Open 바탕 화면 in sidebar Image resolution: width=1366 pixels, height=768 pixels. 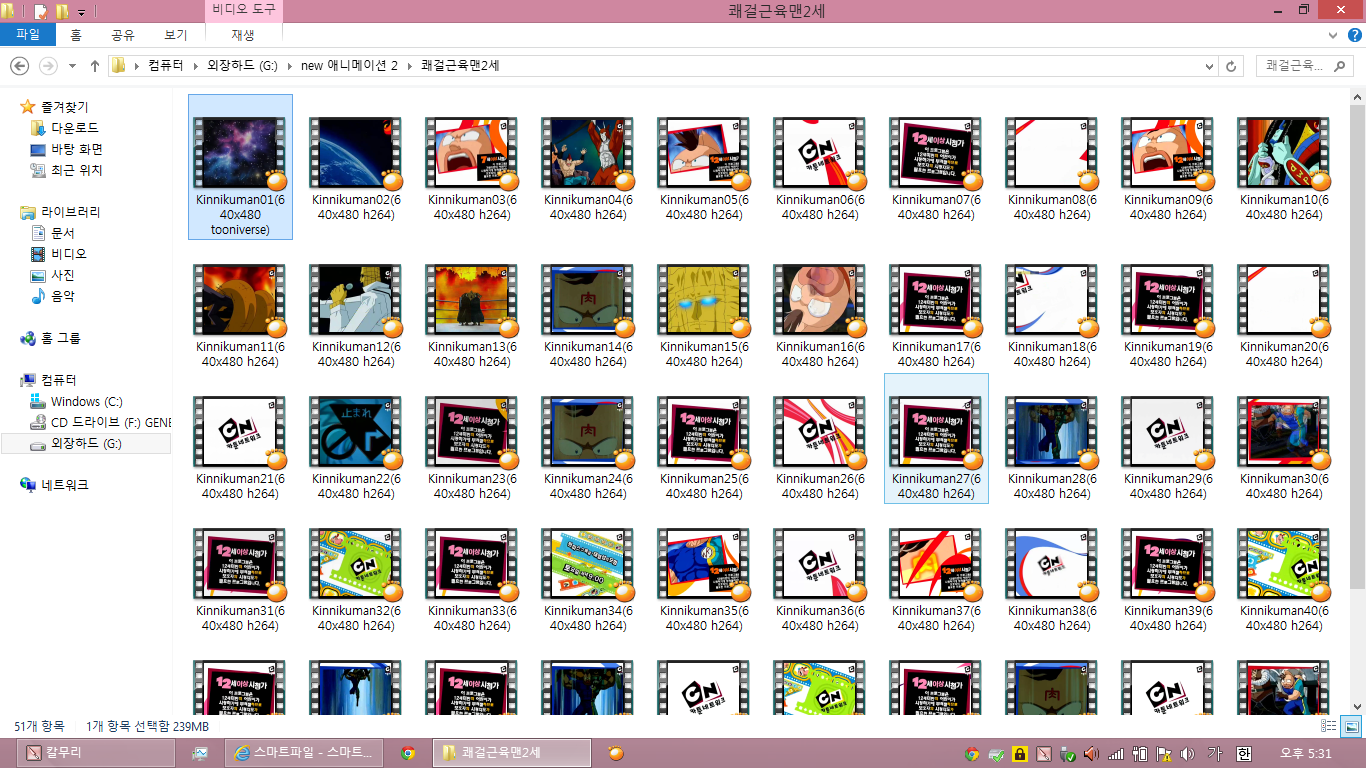[x=77, y=149]
